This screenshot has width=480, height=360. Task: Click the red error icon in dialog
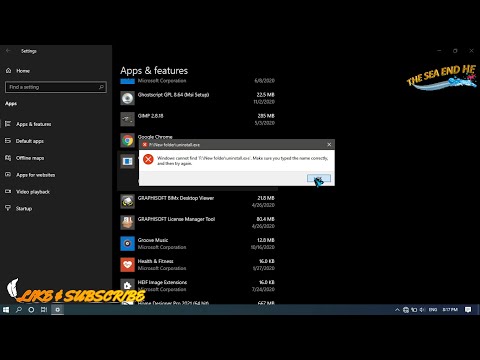tap(148, 159)
